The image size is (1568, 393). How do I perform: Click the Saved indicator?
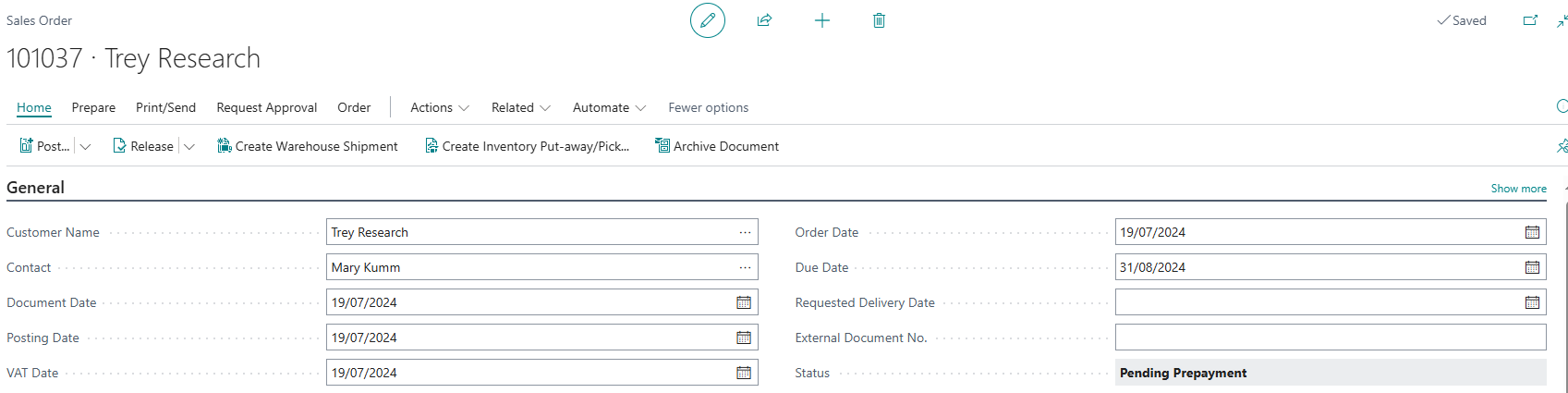point(1462,20)
